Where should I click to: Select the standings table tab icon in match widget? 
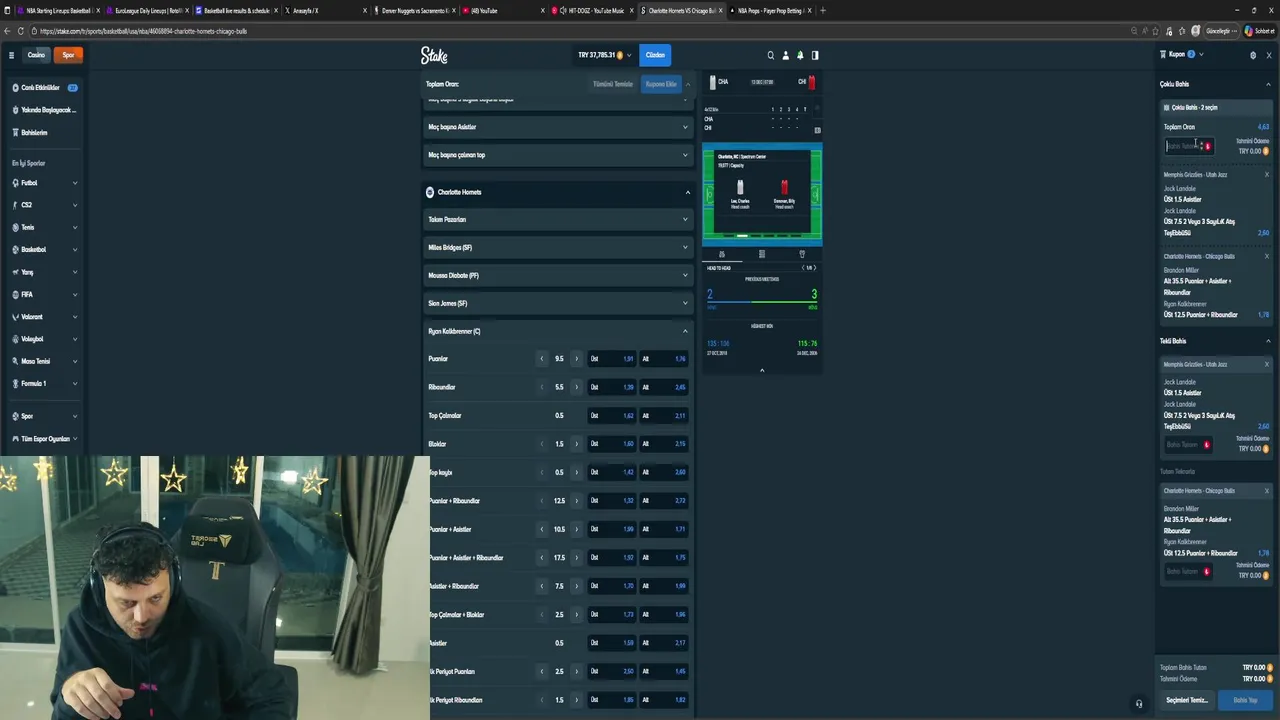[762, 254]
